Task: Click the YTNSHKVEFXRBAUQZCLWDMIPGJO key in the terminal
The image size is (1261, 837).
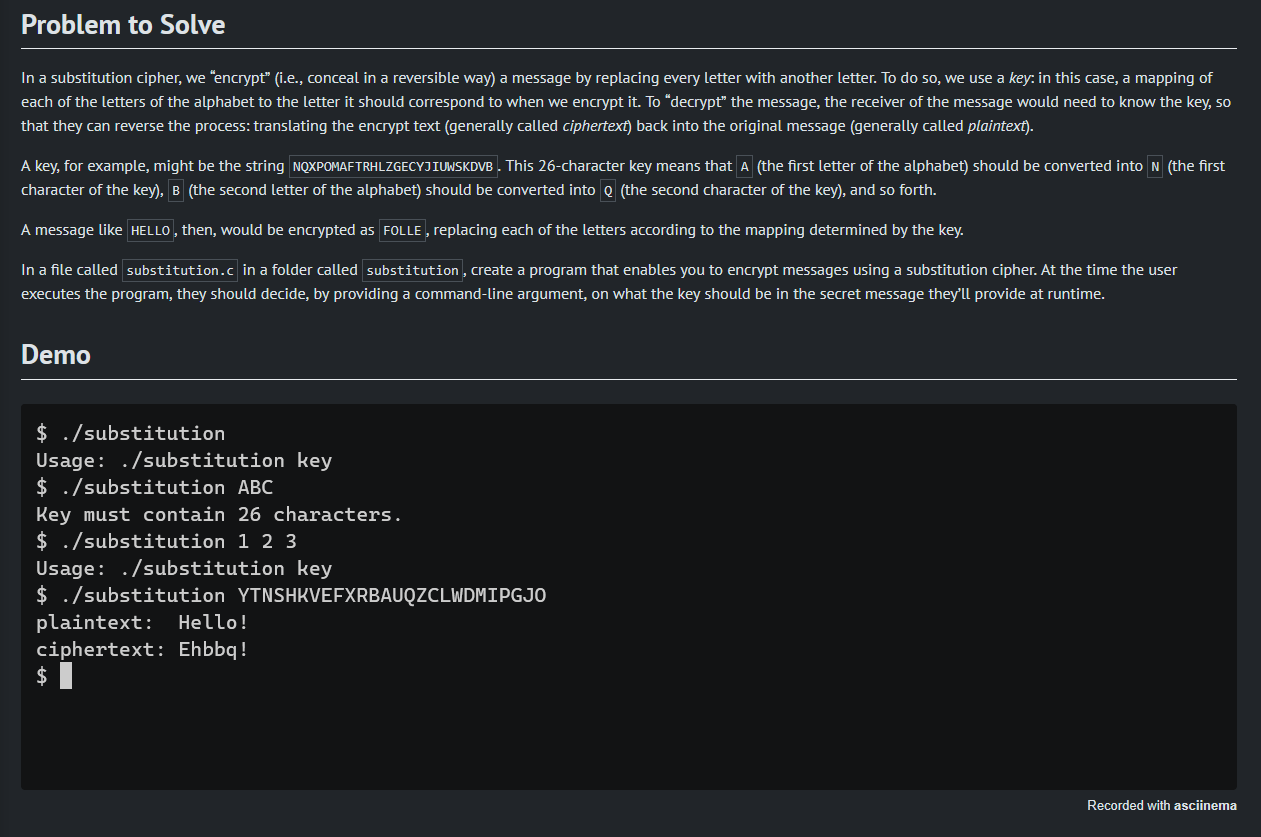Action: coord(392,596)
